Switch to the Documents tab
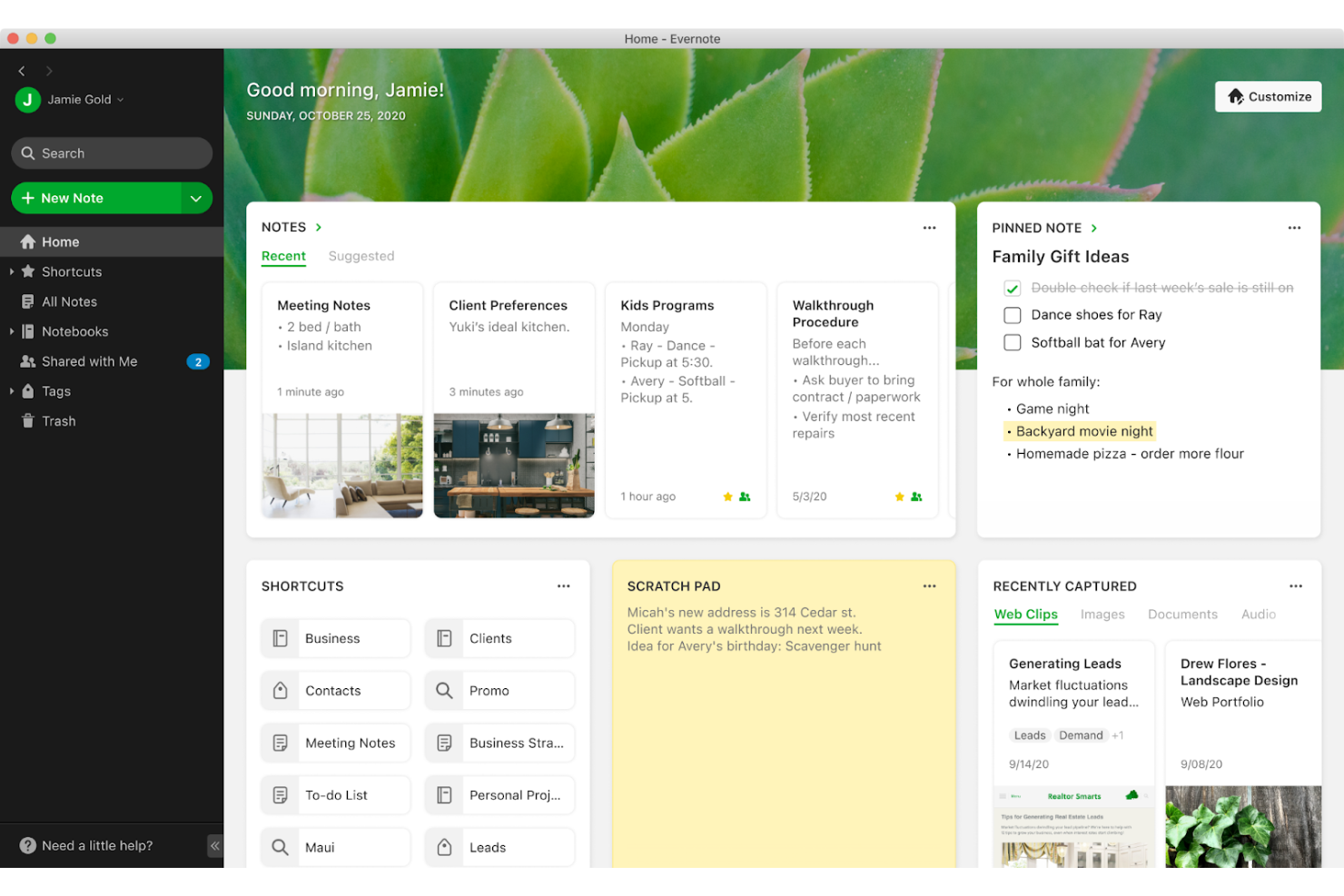The height and width of the screenshot is (896, 1344). (x=1182, y=615)
